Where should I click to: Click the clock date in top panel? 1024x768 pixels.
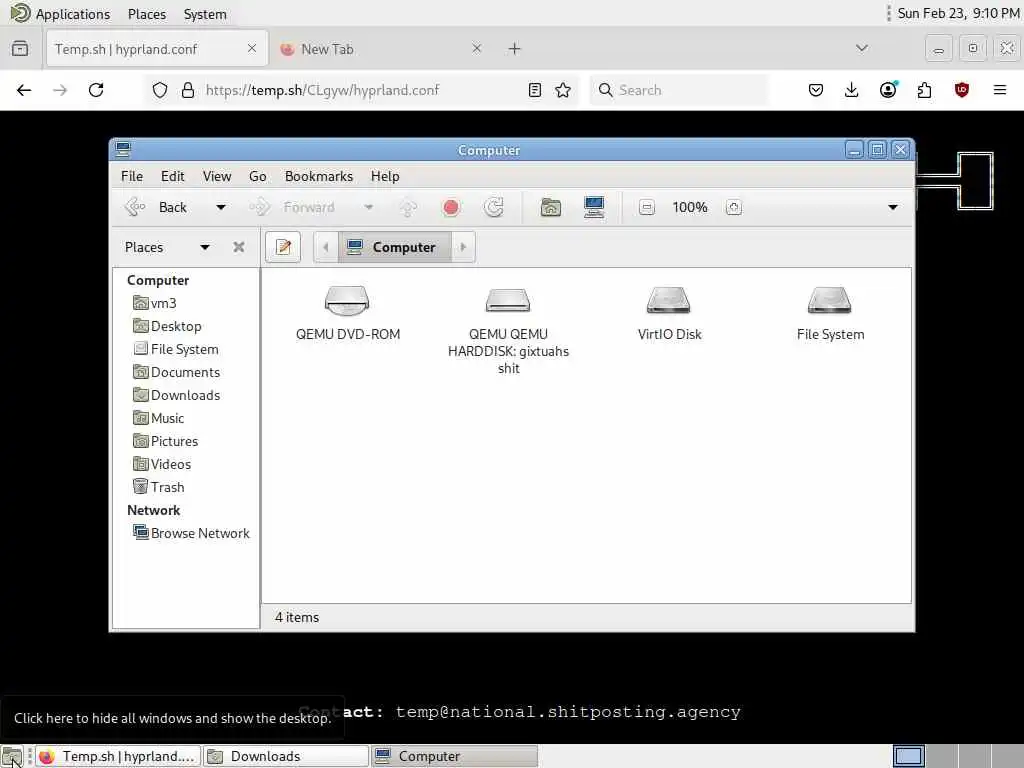959,13
